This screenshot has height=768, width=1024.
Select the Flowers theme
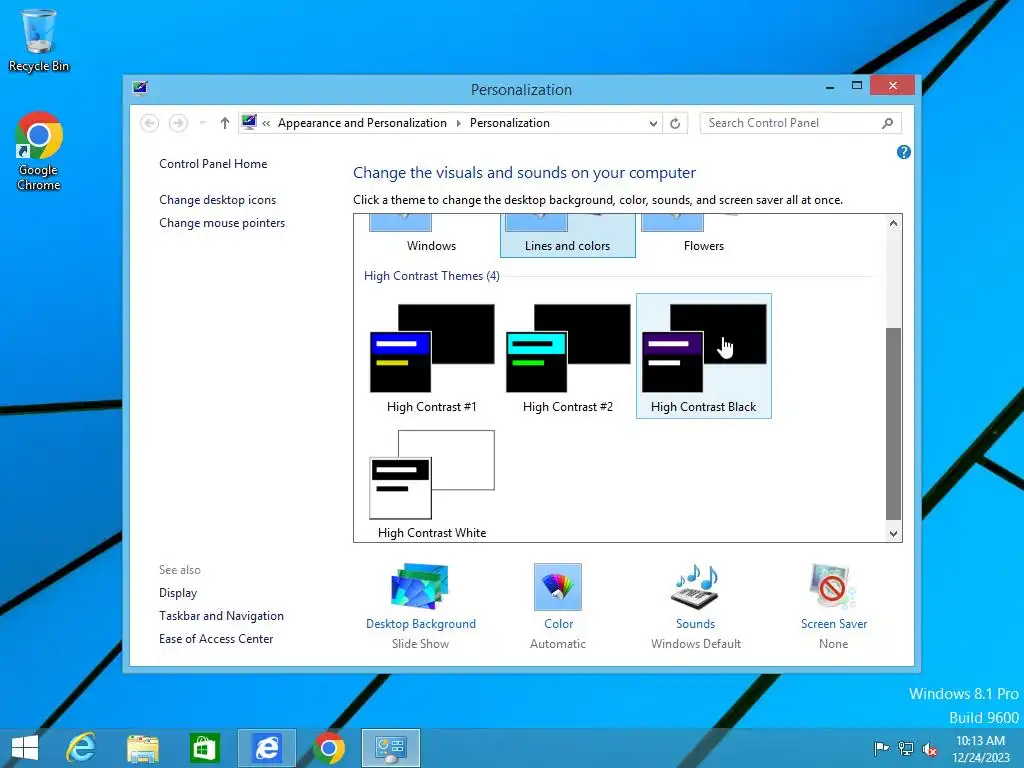pyautogui.click(x=703, y=236)
